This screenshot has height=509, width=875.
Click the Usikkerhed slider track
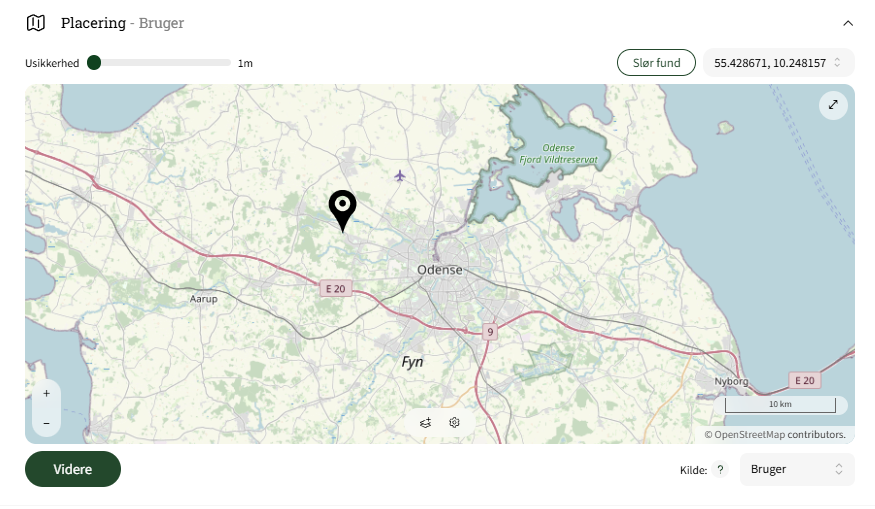tap(159, 63)
